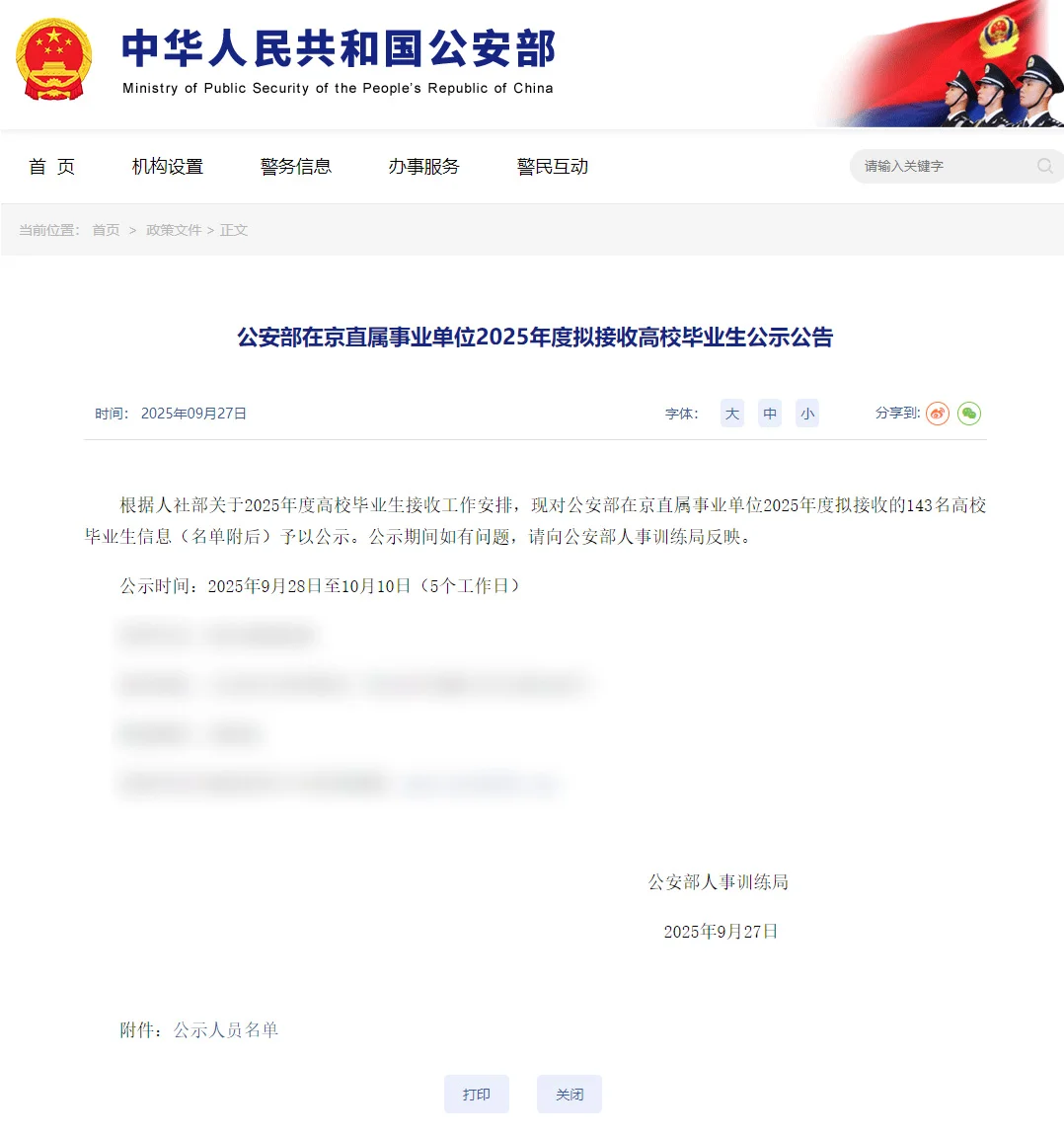1064x1134 pixels.
Task: Set font size to small (小)
Action: 807,414
